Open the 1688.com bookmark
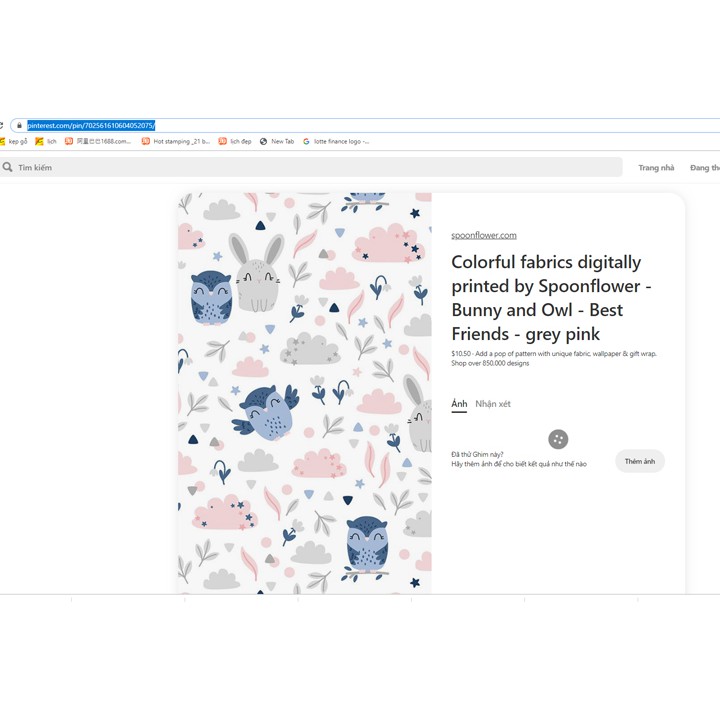720x720 pixels. point(98,141)
